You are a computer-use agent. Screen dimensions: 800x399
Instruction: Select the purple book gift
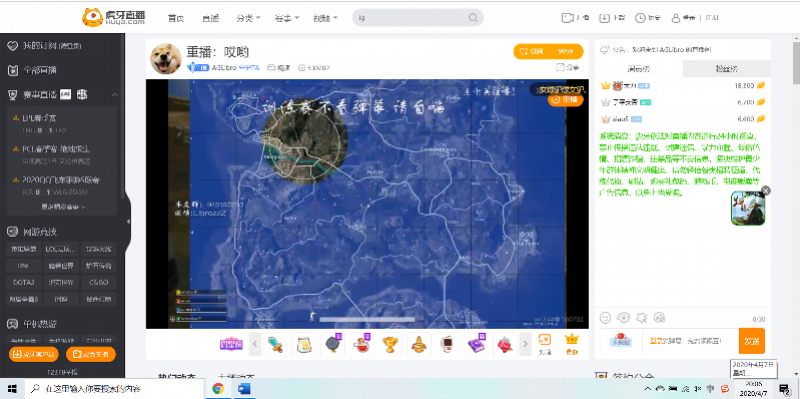476,344
